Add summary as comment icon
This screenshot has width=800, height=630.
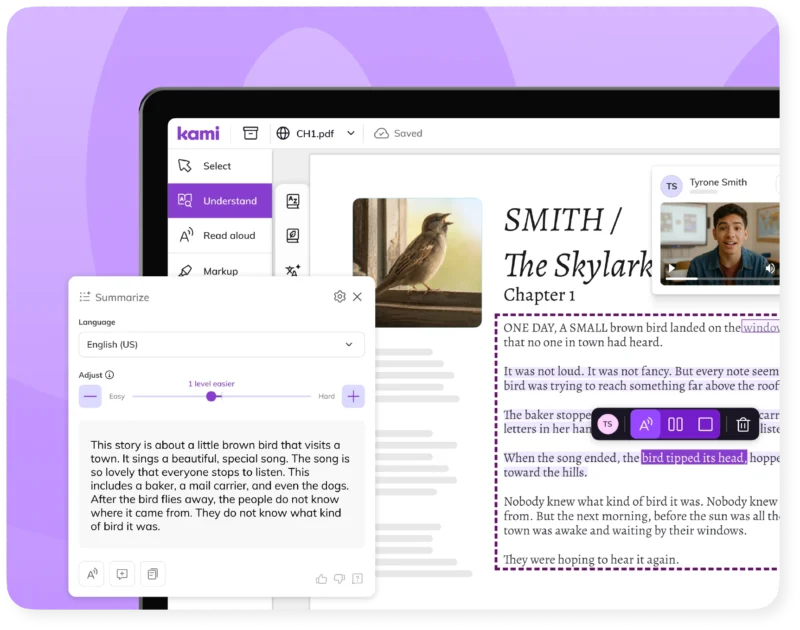[x=122, y=574]
